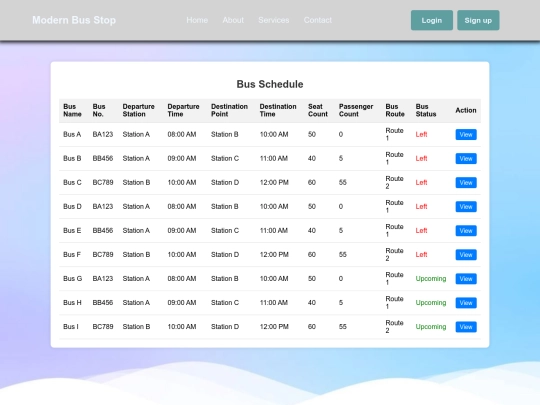Viewport: 540px width, 405px height.
Task: Select Upcoming status in Bus I row
Action: [431, 327]
